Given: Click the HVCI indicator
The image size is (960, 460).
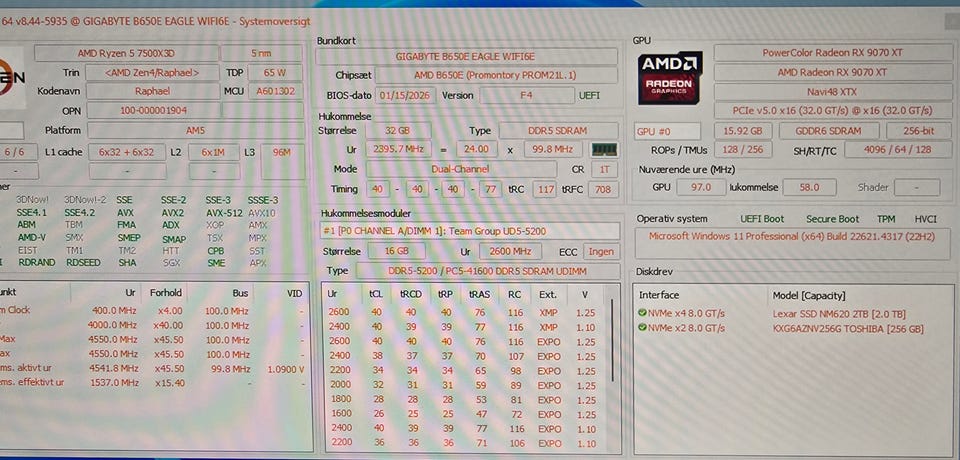Looking at the screenshot, I should tap(925, 219).
